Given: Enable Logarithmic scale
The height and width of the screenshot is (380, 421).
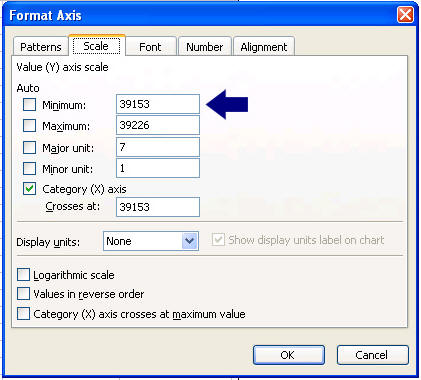Looking at the screenshot, I should click(23, 275).
